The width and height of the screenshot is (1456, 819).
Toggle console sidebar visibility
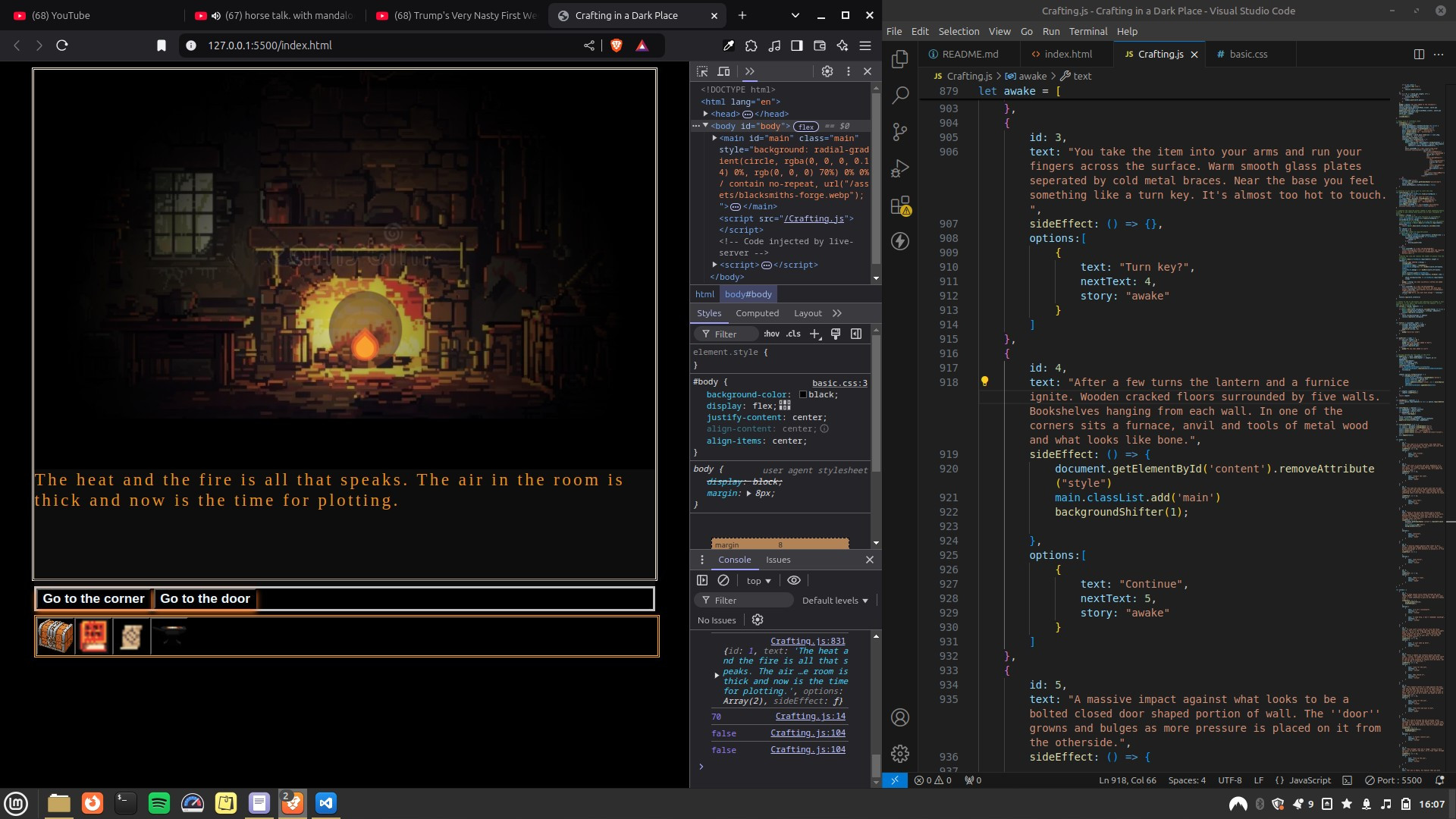click(x=702, y=580)
